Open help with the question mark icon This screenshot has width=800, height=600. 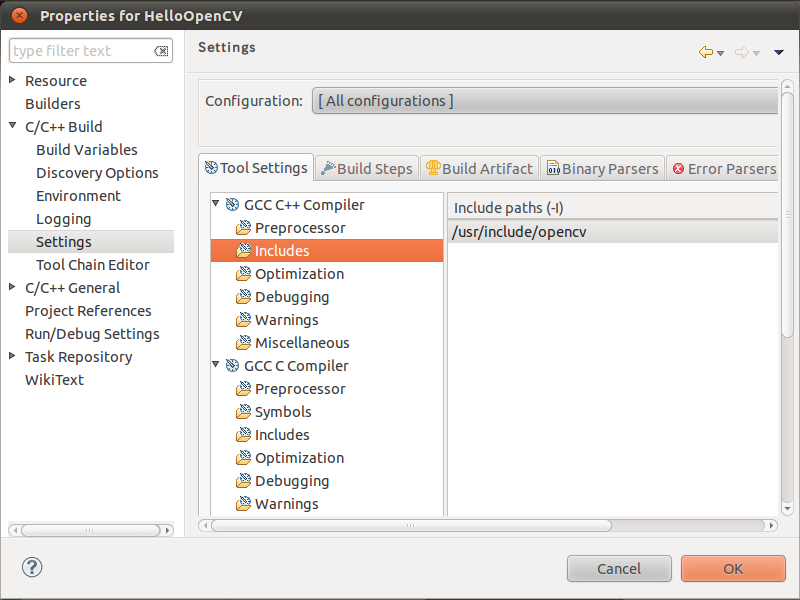point(32,567)
